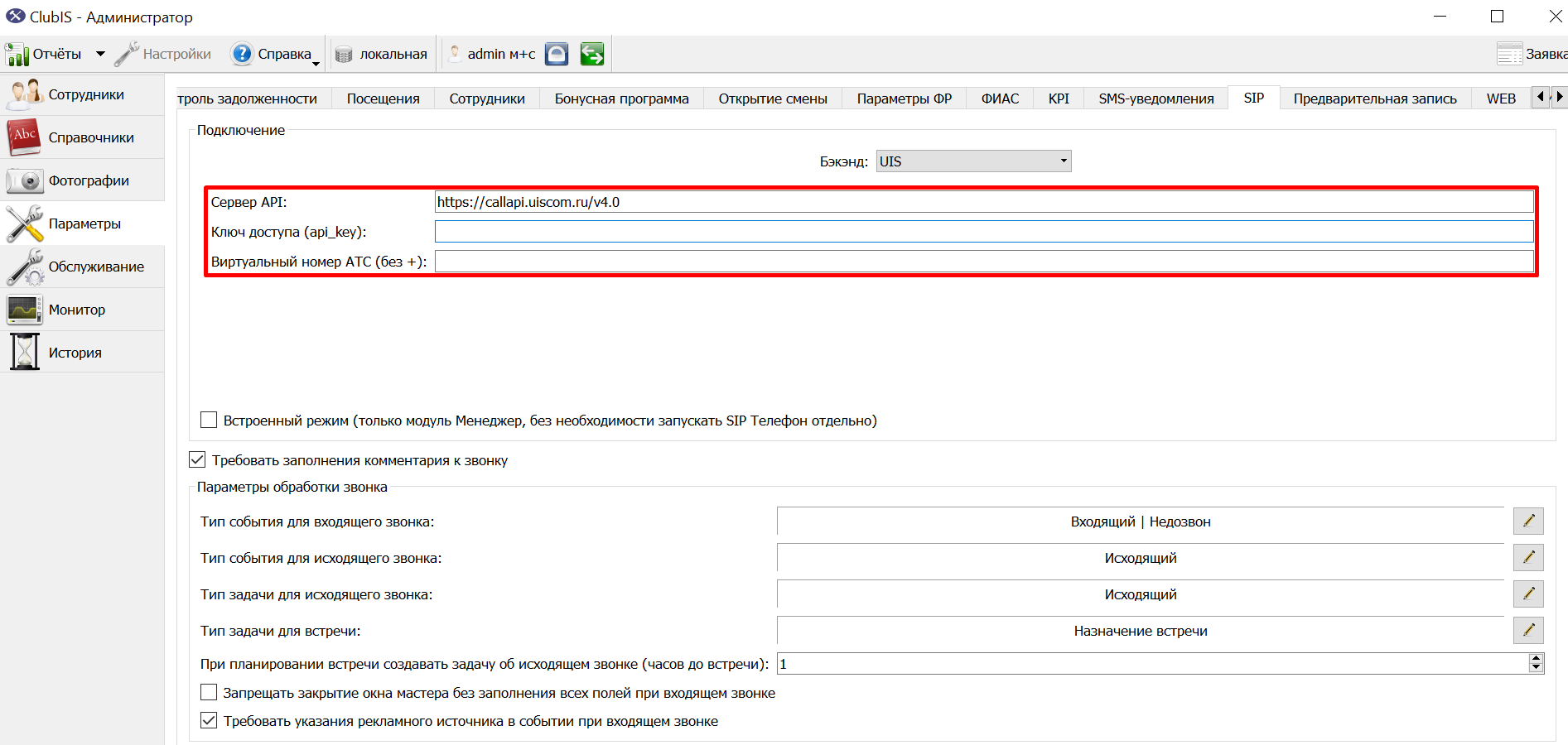Expand the Справка dropdown menu
The image size is (1568, 745).
pos(316,63)
